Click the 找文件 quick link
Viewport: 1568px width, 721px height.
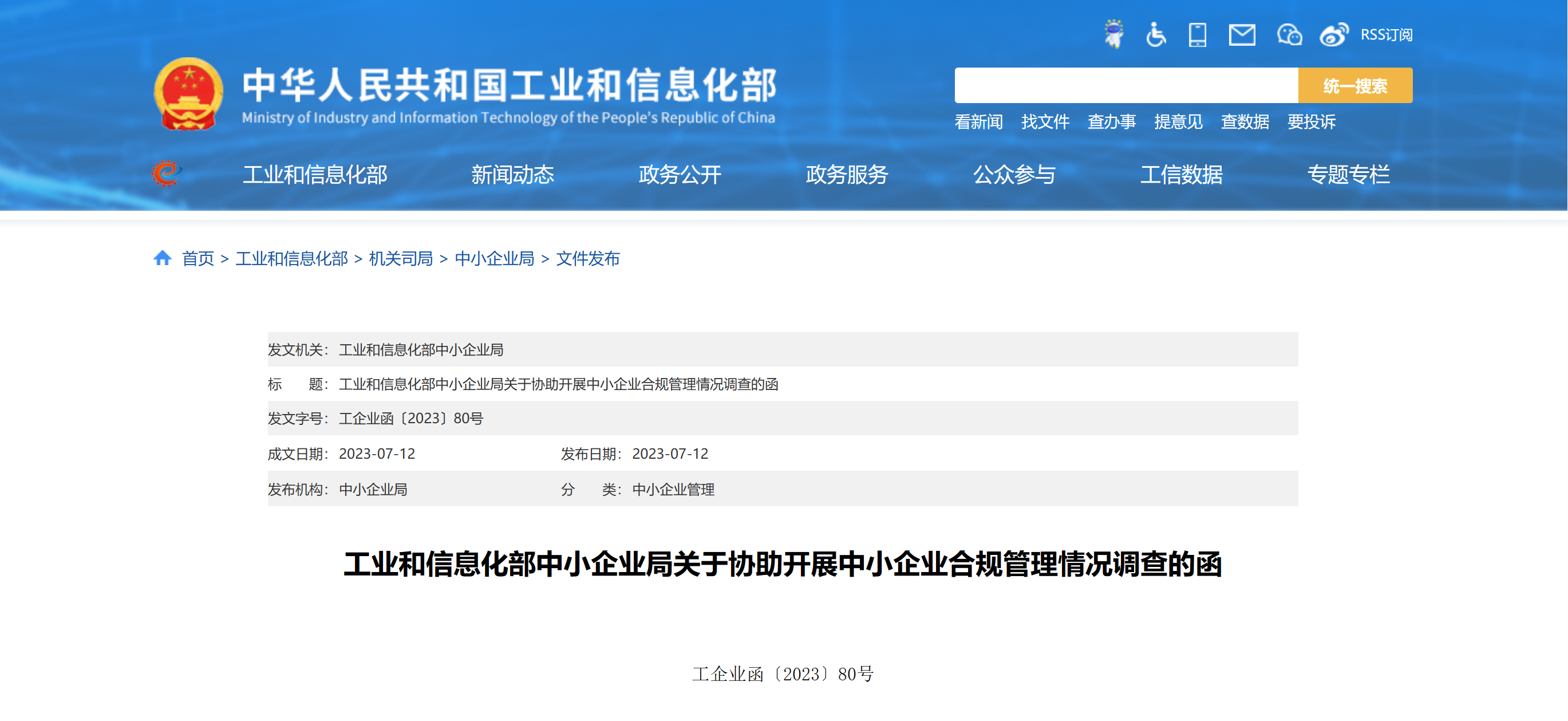(1045, 122)
